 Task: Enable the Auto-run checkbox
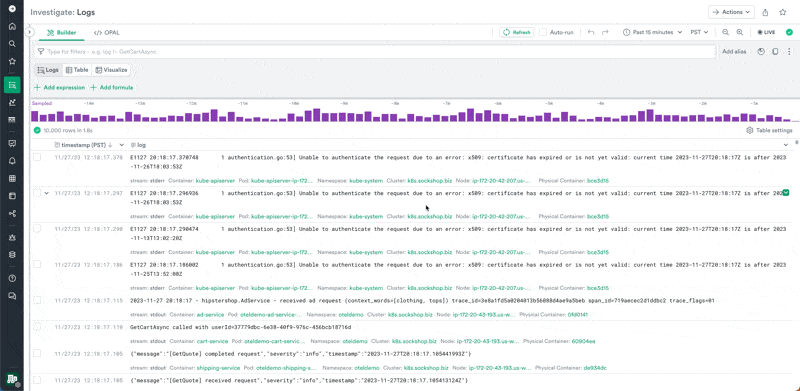(543, 32)
